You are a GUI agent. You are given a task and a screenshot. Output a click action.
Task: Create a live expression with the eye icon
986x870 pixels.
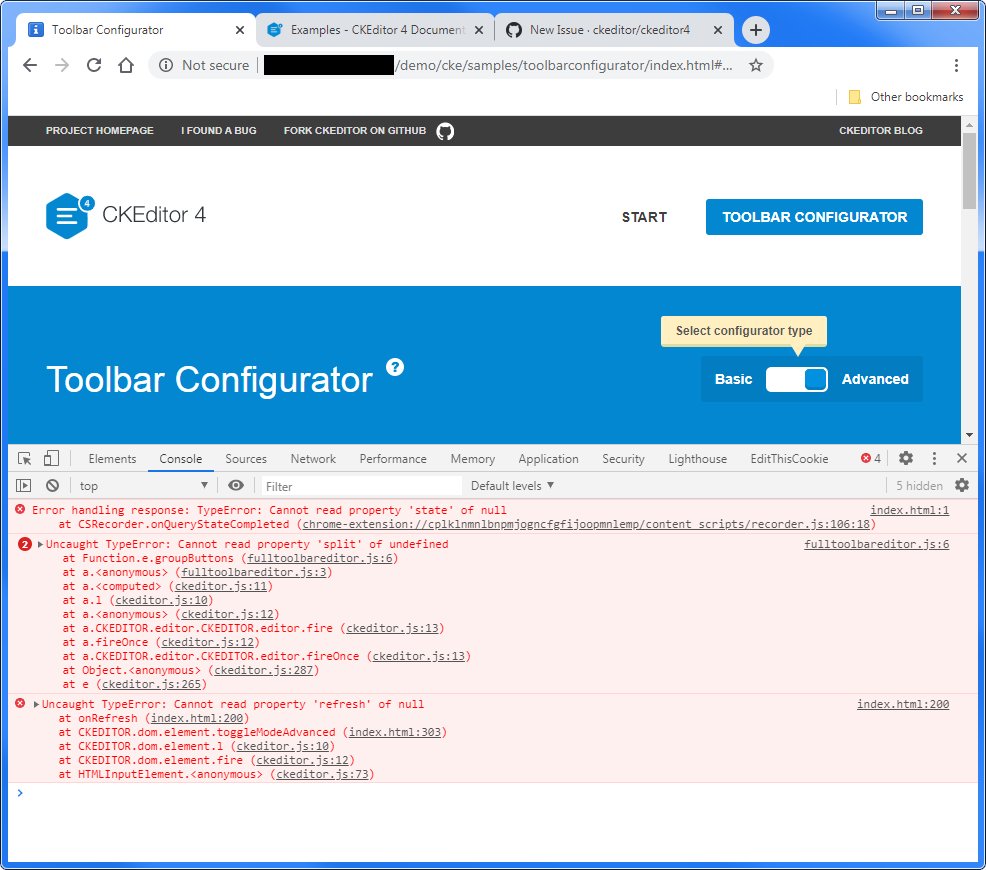click(x=235, y=485)
